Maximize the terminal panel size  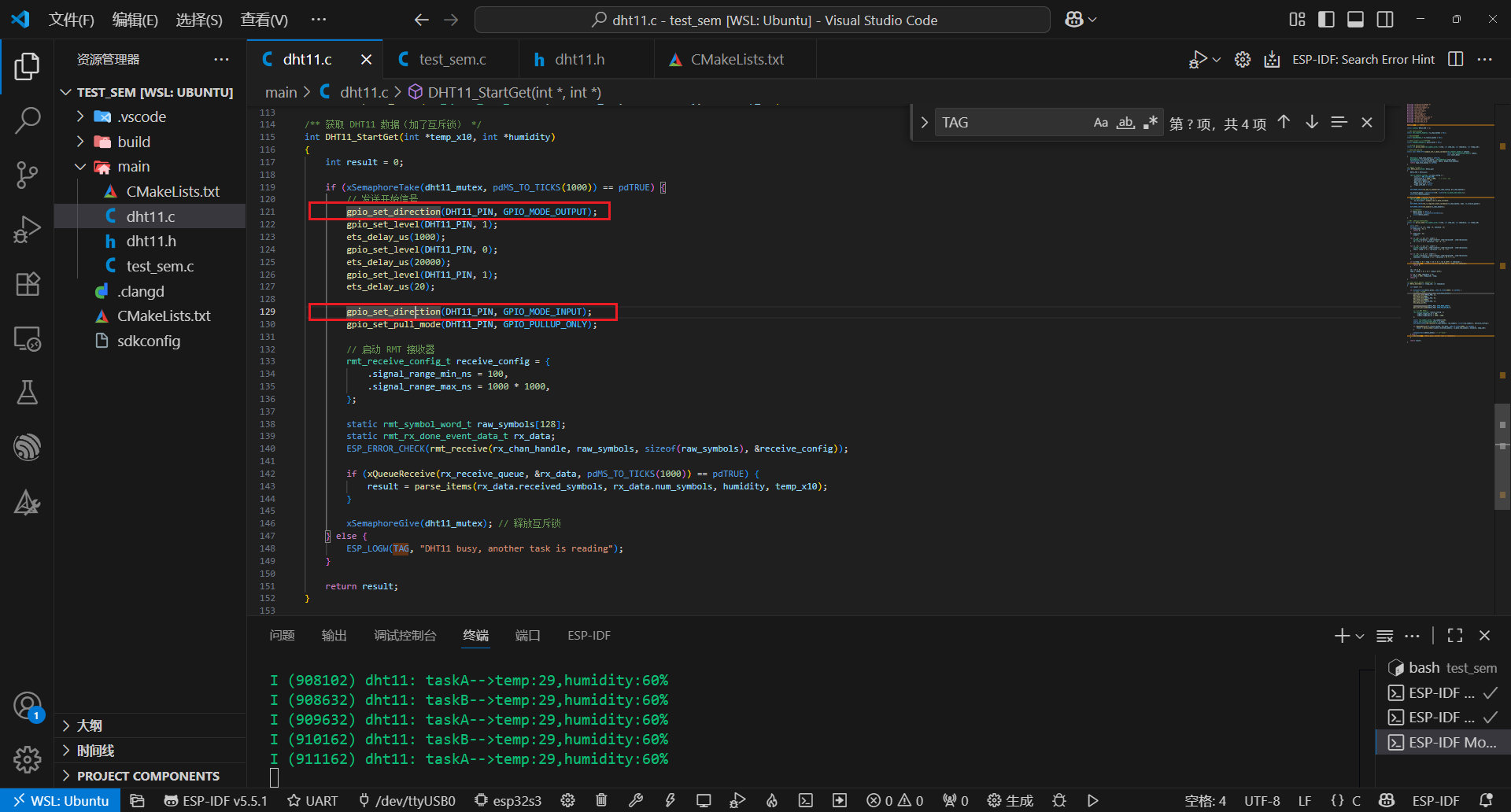pyautogui.click(x=1455, y=635)
